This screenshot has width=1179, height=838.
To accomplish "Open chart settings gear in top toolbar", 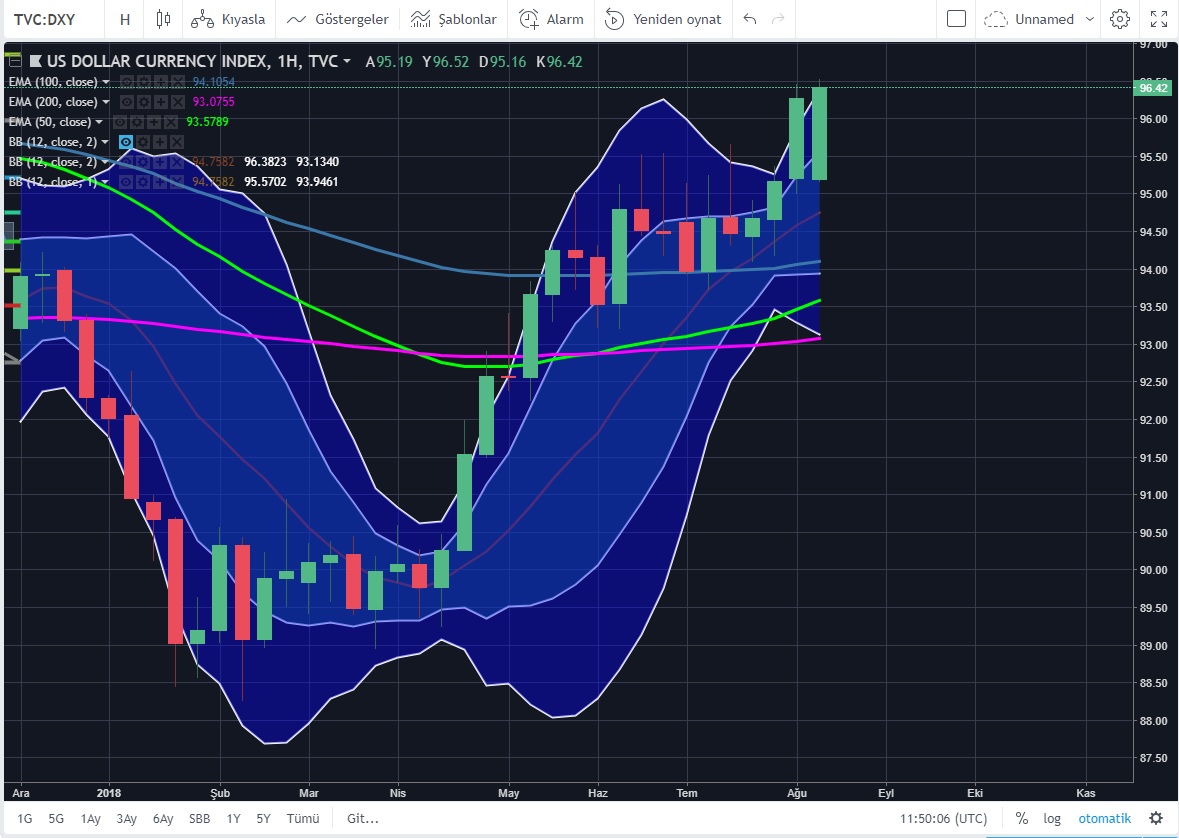I will [1120, 19].
